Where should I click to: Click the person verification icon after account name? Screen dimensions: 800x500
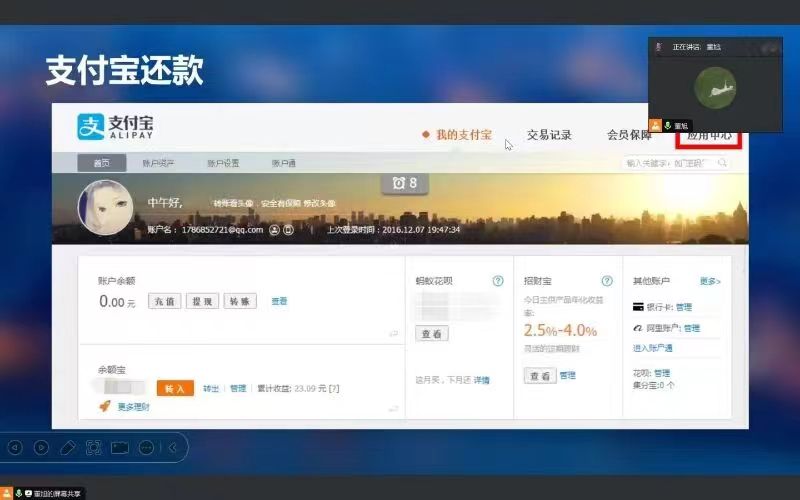coord(274,230)
